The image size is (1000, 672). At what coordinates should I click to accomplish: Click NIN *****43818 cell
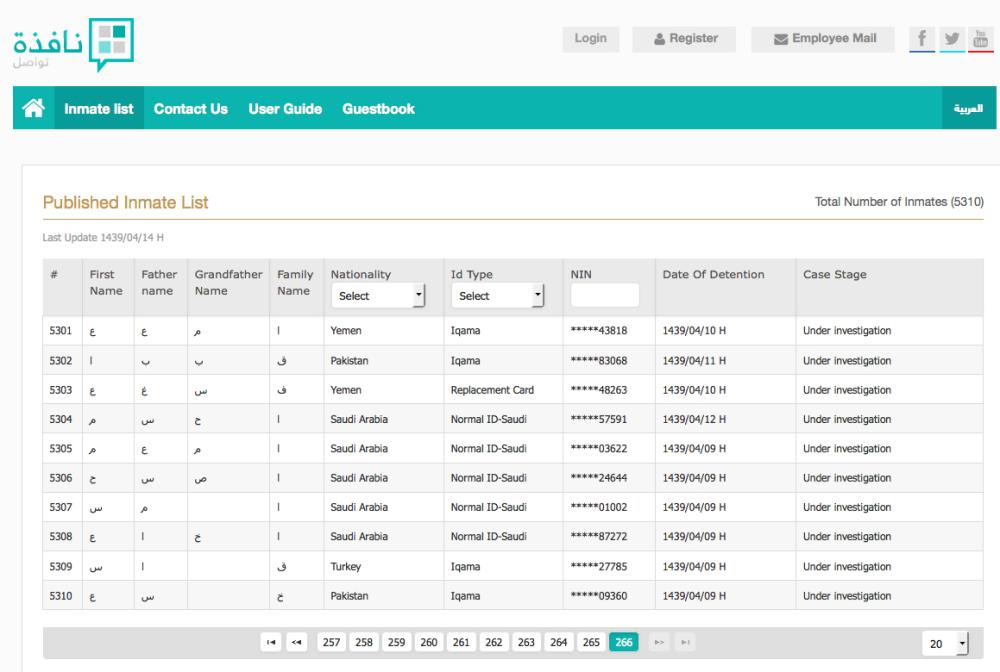598,330
